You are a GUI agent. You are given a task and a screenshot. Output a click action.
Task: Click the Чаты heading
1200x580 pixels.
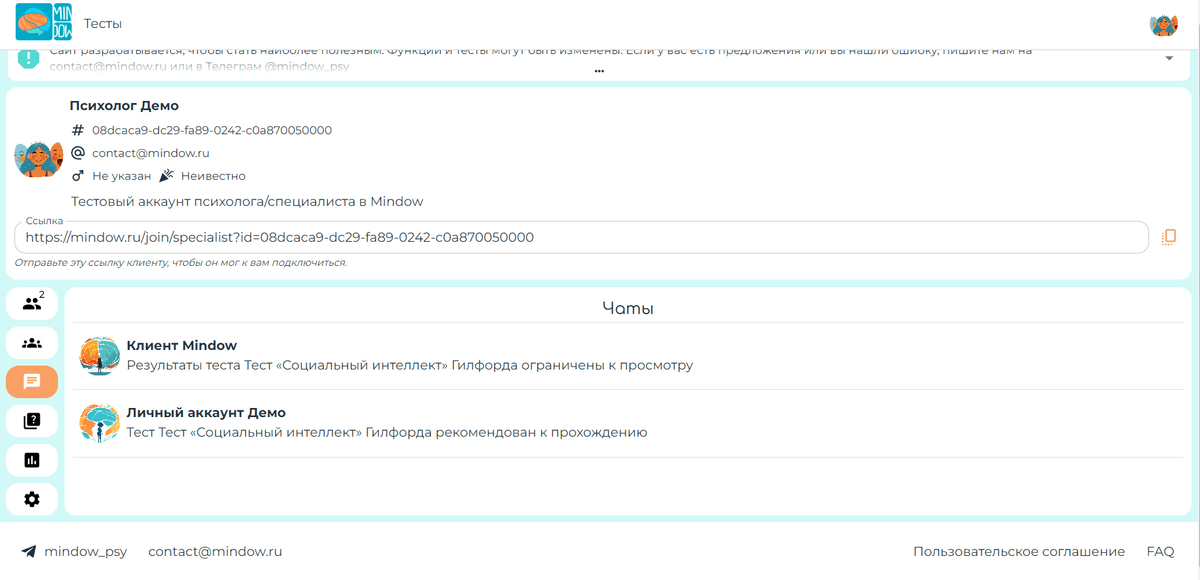point(628,308)
